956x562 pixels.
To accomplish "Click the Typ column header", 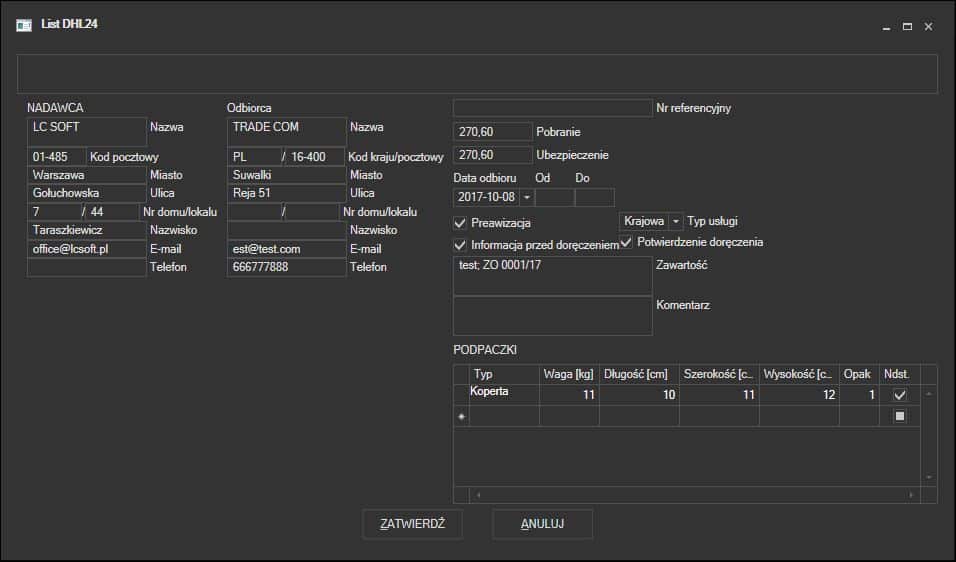I will [x=504, y=374].
